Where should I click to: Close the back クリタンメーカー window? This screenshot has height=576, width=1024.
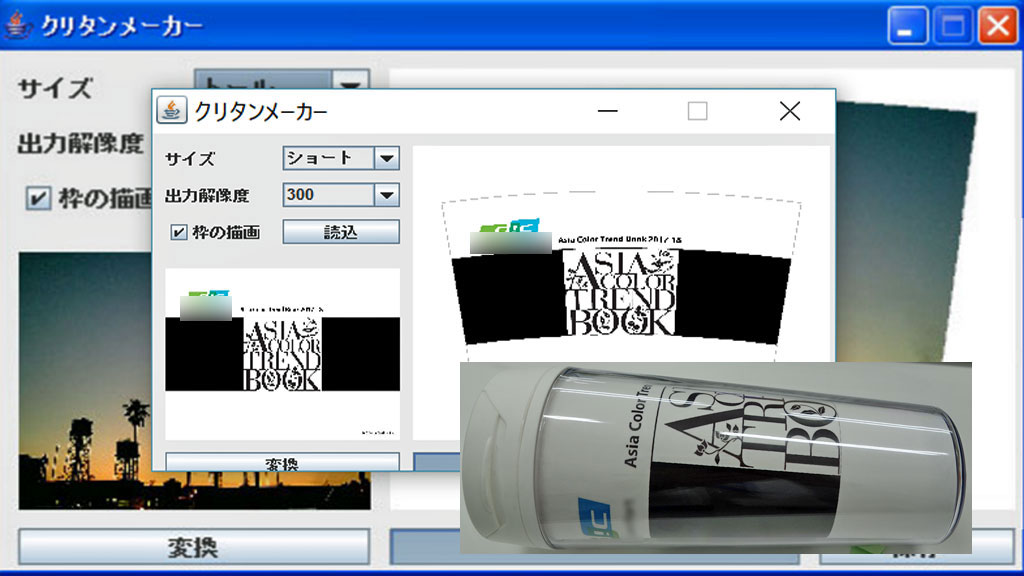pyautogui.click(x=998, y=26)
